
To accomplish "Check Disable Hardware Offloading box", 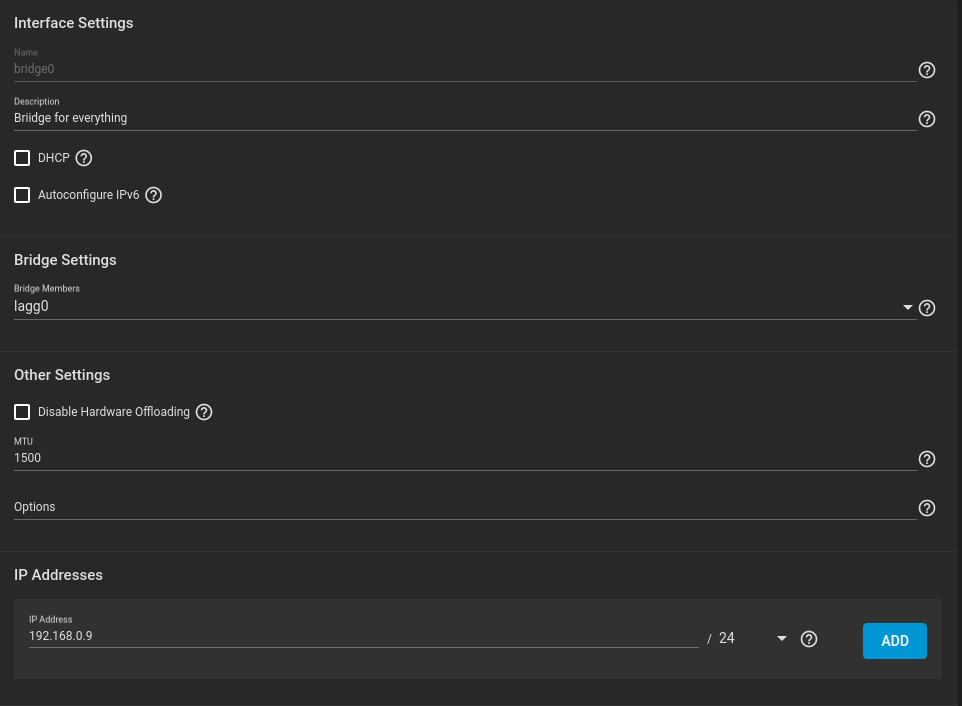I will pyautogui.click(x=22, y=412).
